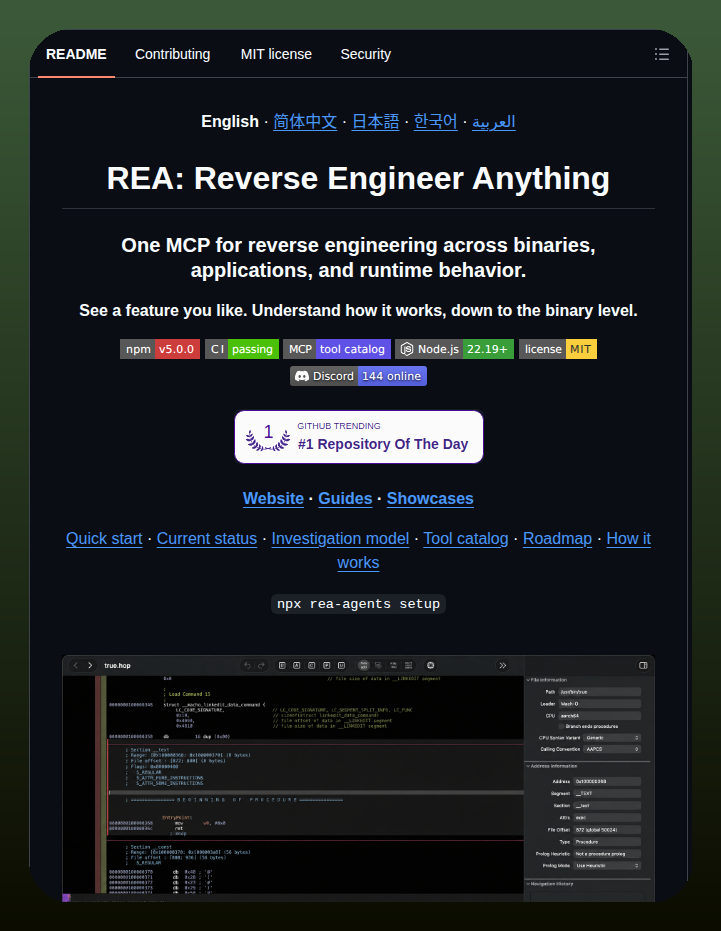Switch README to Korean (한국어)

coord(435,122)
